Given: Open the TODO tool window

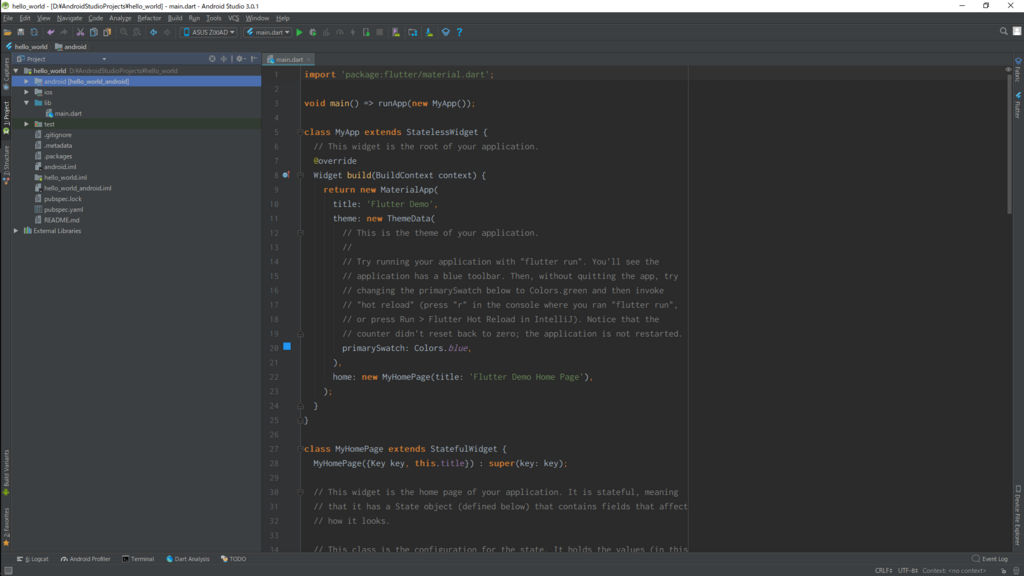Looking at the screenshot, I should coord(234,559).
